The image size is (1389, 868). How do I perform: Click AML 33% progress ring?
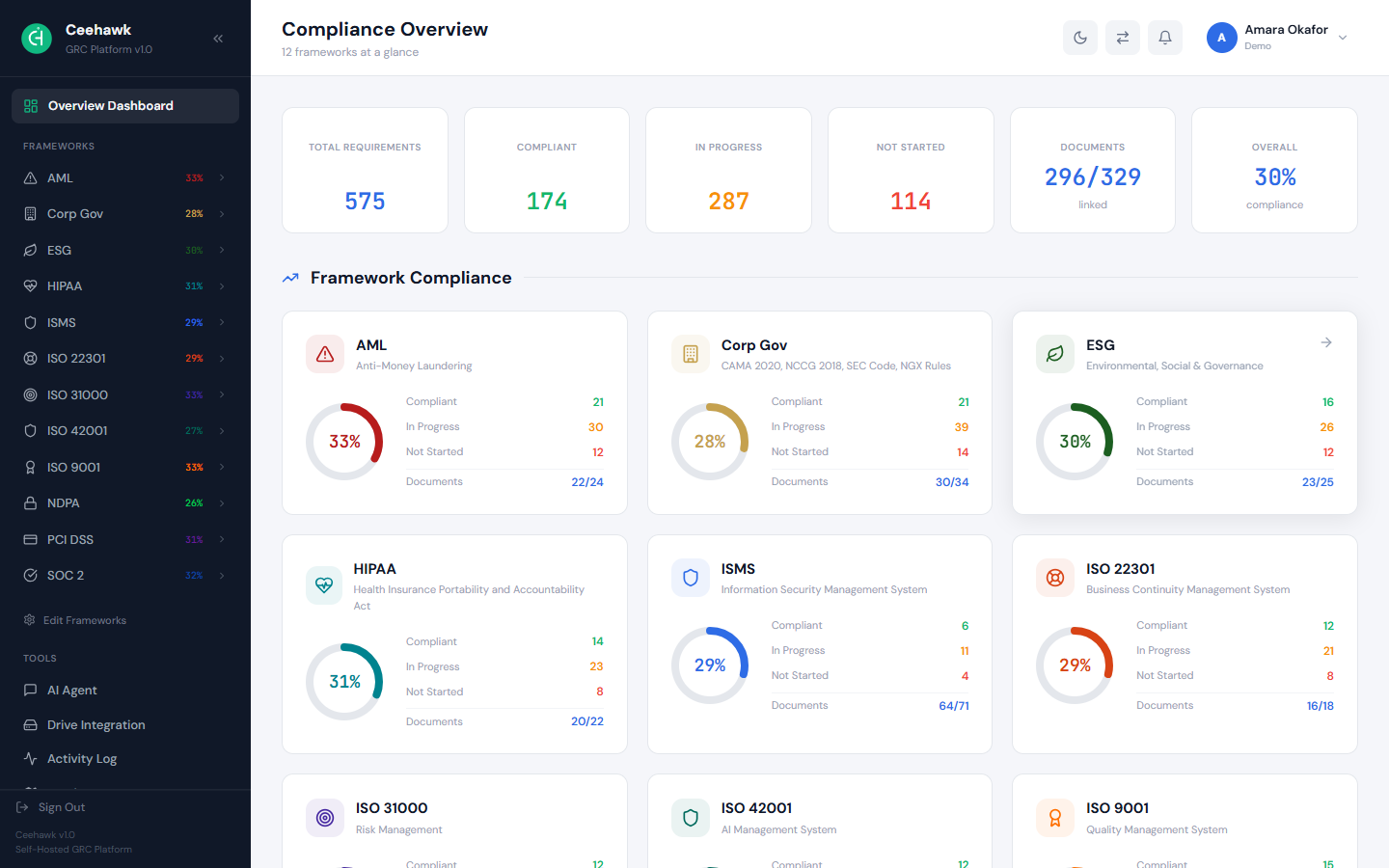click(x=344, y=442)
